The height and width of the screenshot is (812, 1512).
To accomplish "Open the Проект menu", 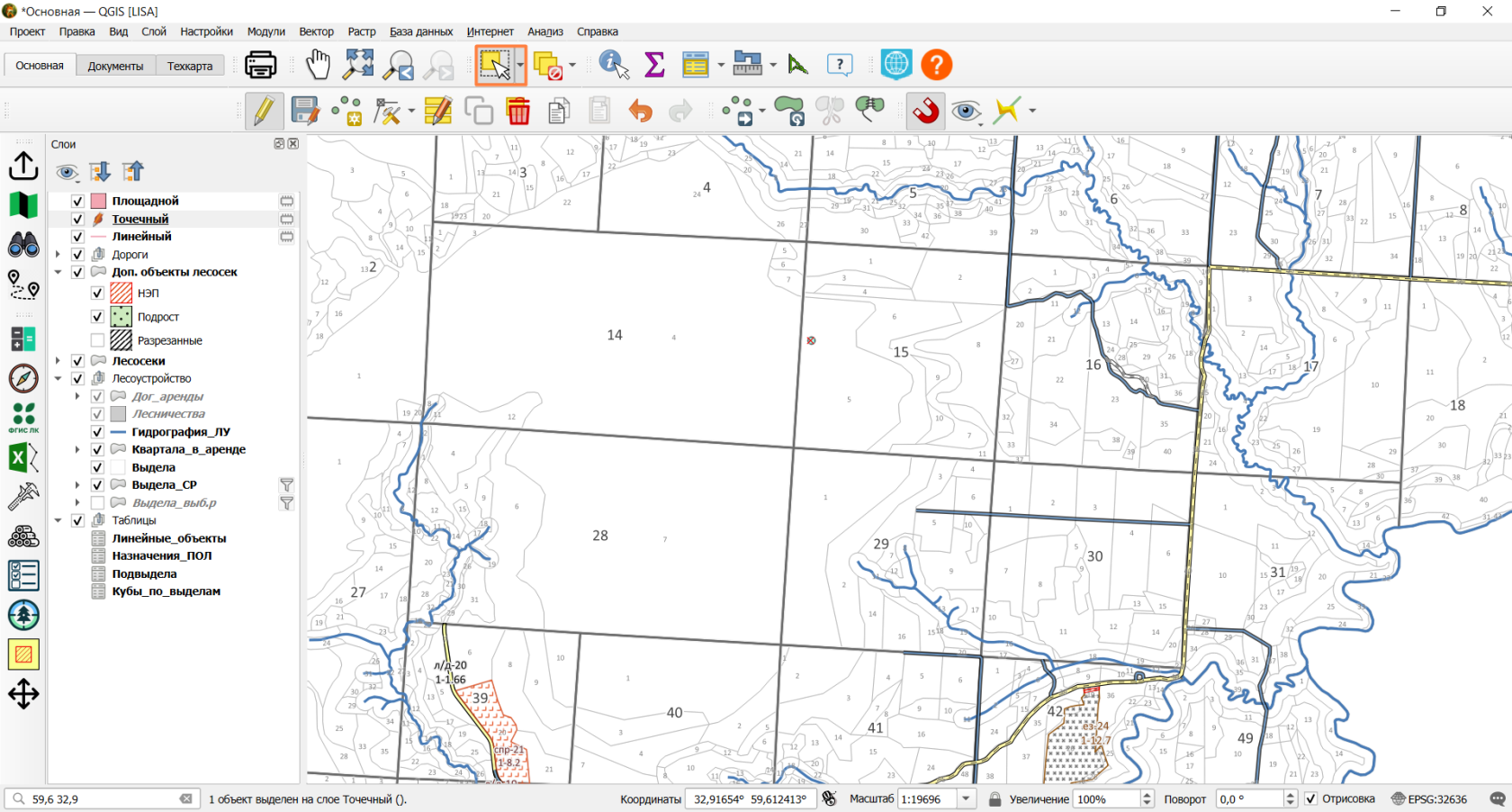I will point(27,32).
